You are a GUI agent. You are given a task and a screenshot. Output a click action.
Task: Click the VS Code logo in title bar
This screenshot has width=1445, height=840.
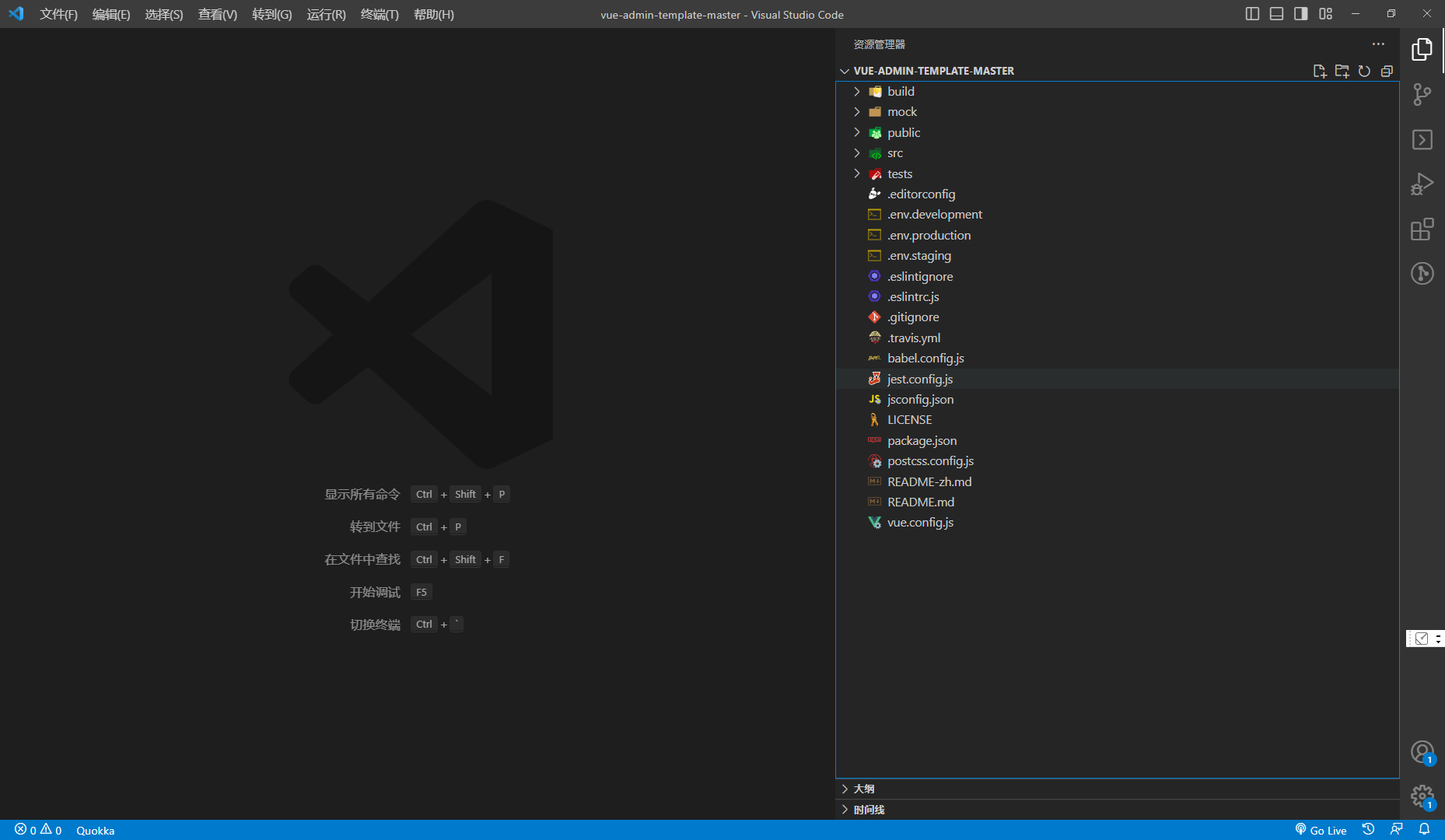pyautogui.click(x=16, y=14)
